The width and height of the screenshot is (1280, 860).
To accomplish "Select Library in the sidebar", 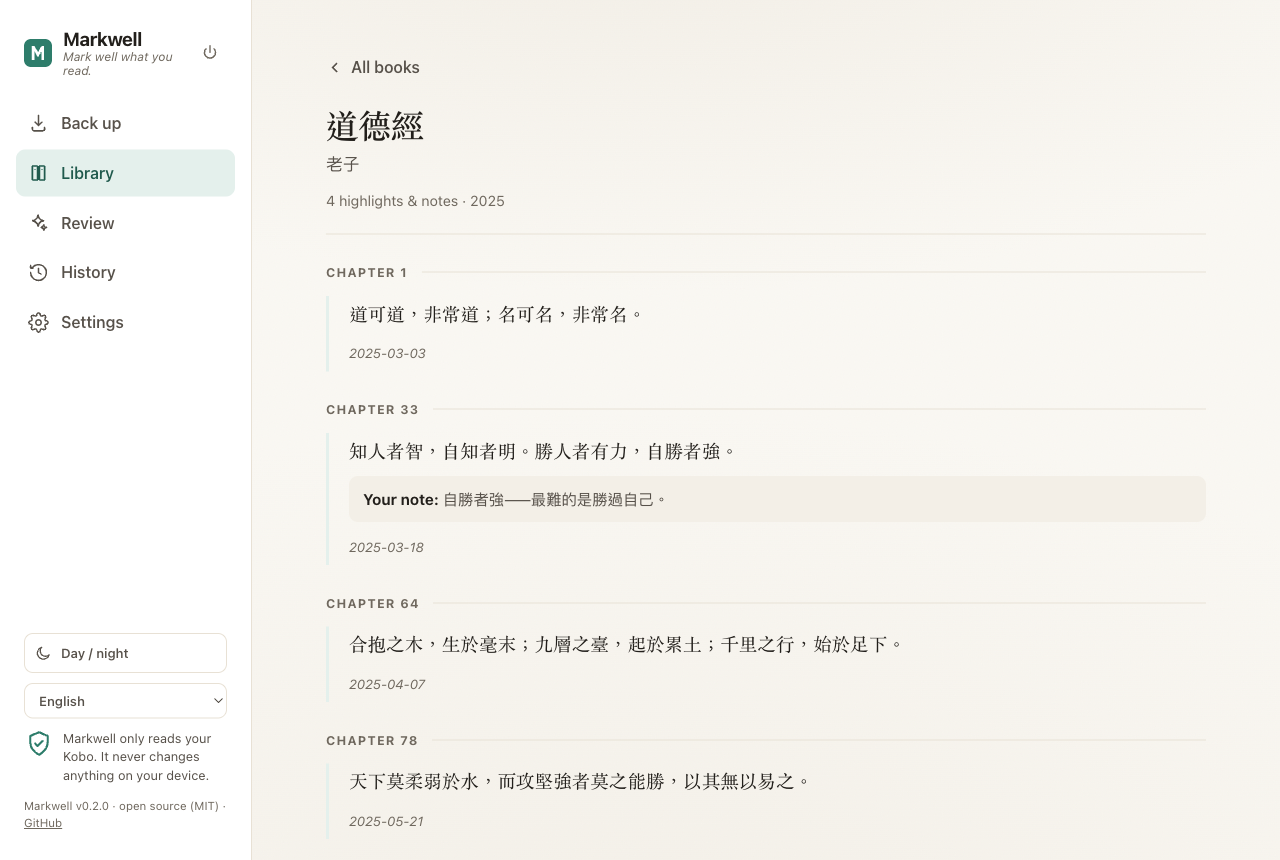I will click(x=125, y=173).
